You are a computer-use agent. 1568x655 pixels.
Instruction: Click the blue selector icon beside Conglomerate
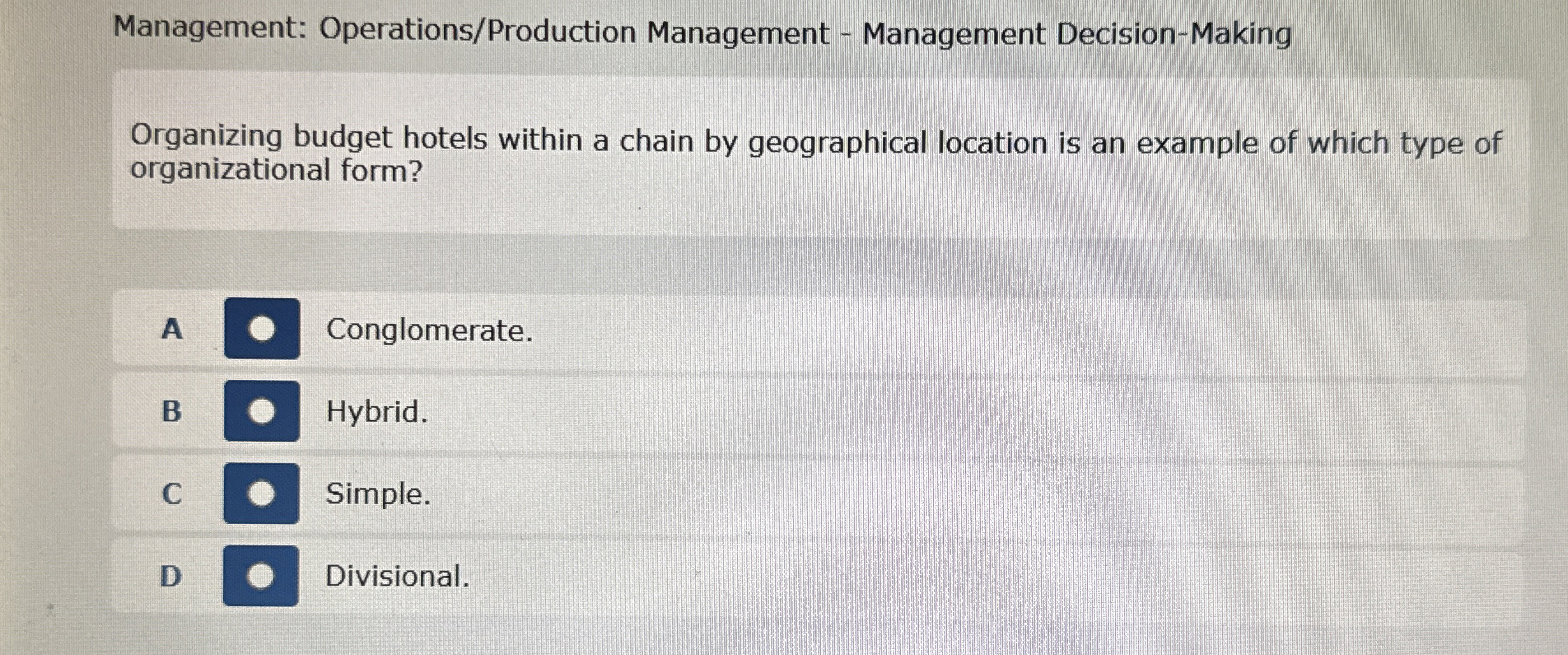(261, 330)
